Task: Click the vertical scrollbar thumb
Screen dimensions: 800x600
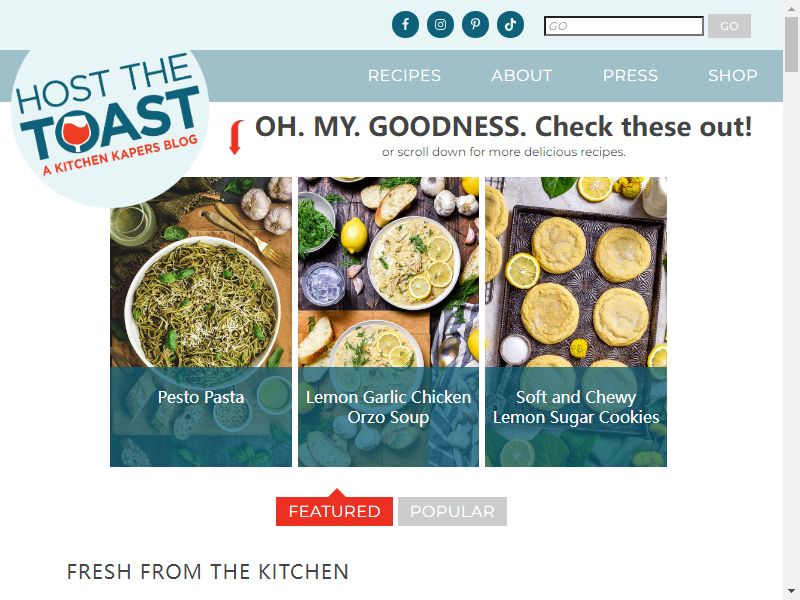Action: coord(792,45)
